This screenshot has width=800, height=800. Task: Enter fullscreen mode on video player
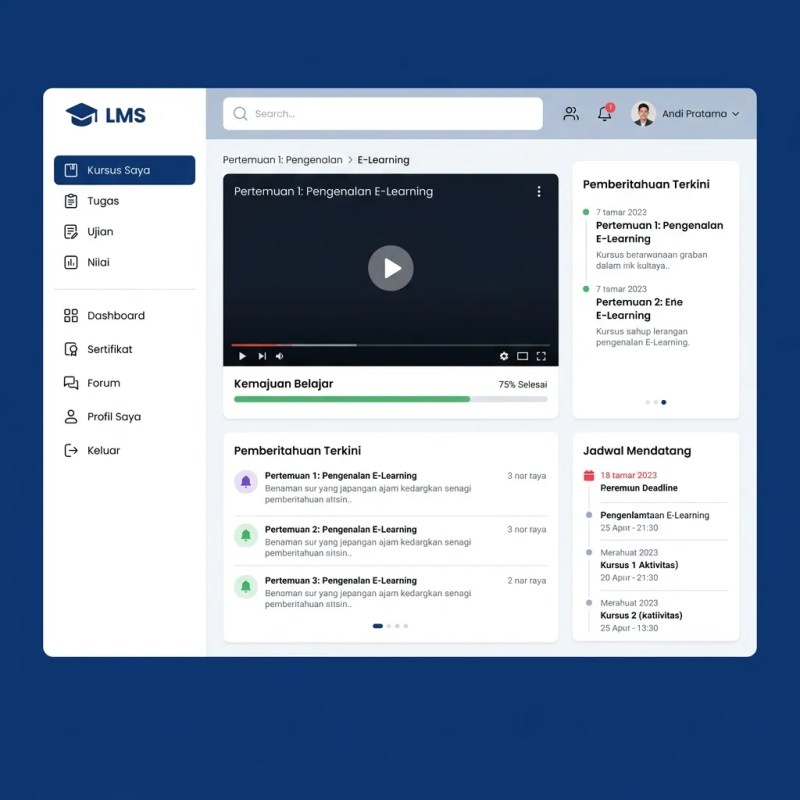click(541, 356)
